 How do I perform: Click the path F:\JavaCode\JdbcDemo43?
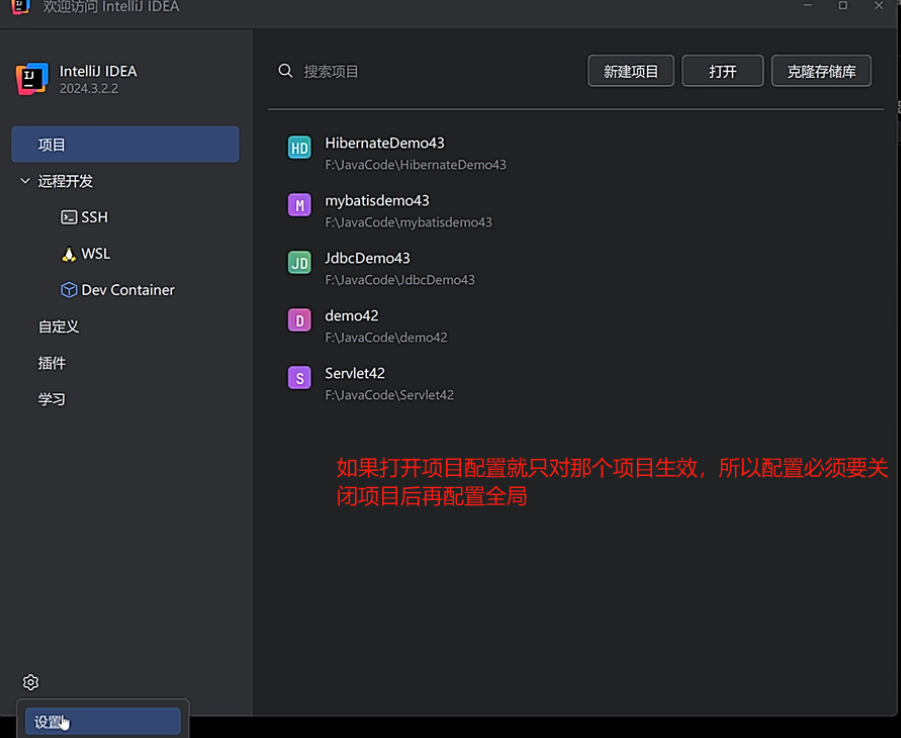[400, 279]
